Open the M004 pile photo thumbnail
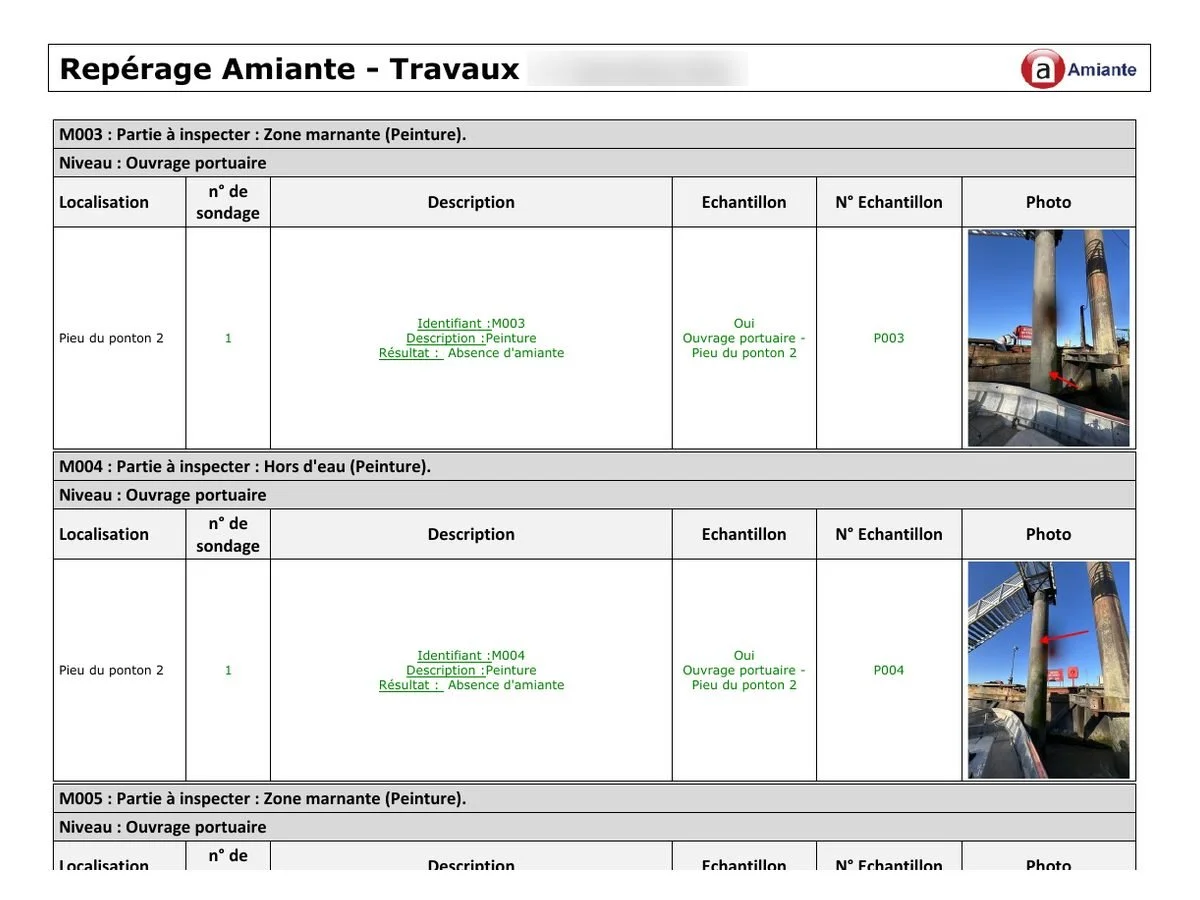 1049,670
